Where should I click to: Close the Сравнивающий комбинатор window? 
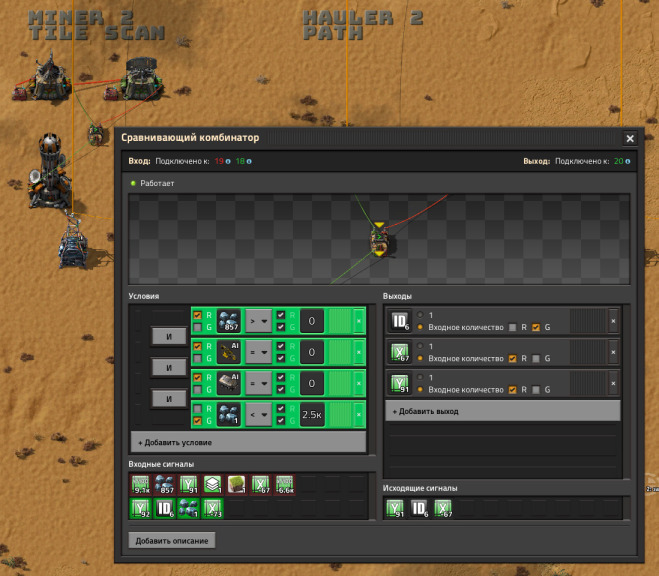630,138
